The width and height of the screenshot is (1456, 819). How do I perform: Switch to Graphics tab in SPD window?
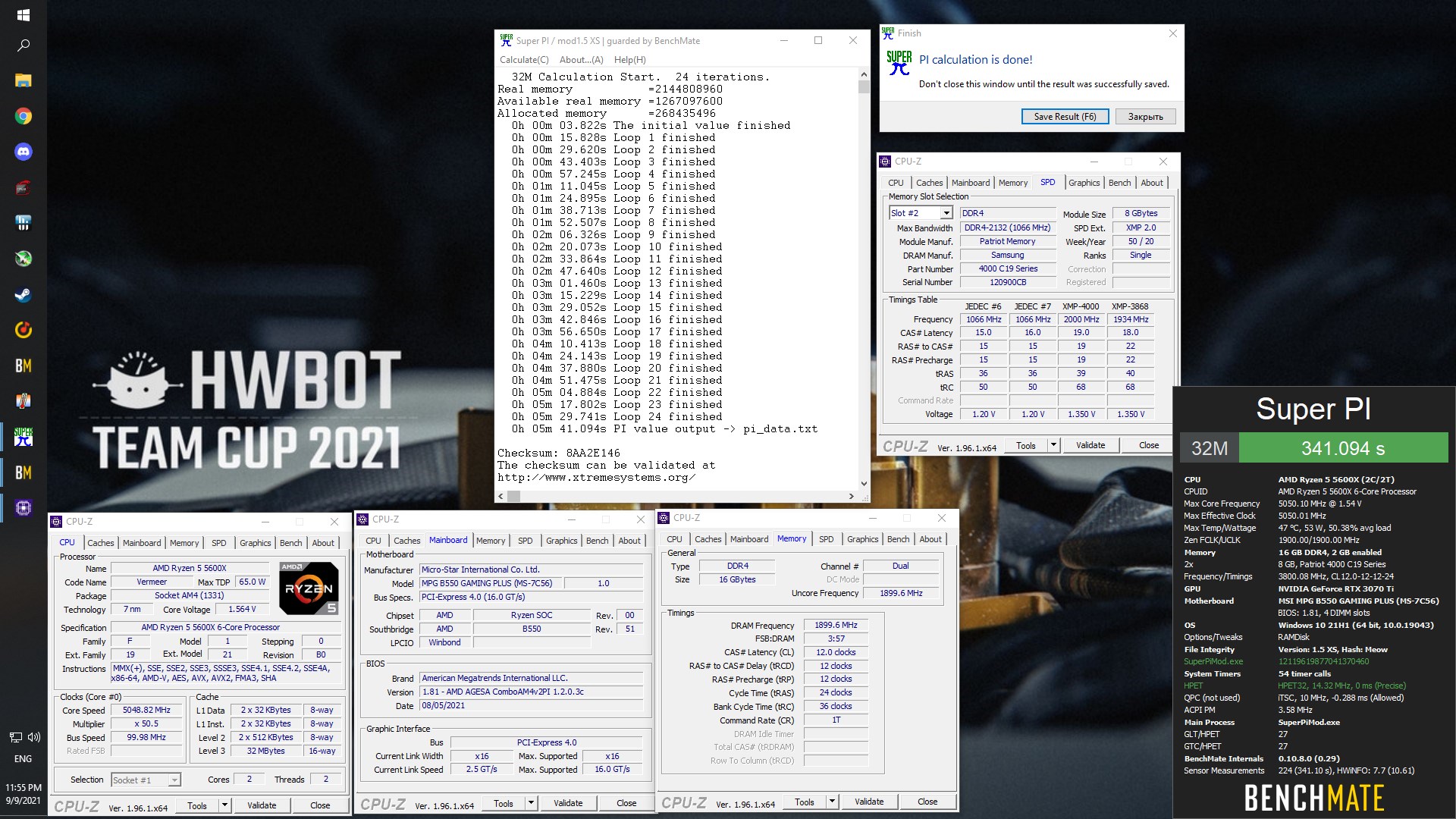(x=1084, y=183)
